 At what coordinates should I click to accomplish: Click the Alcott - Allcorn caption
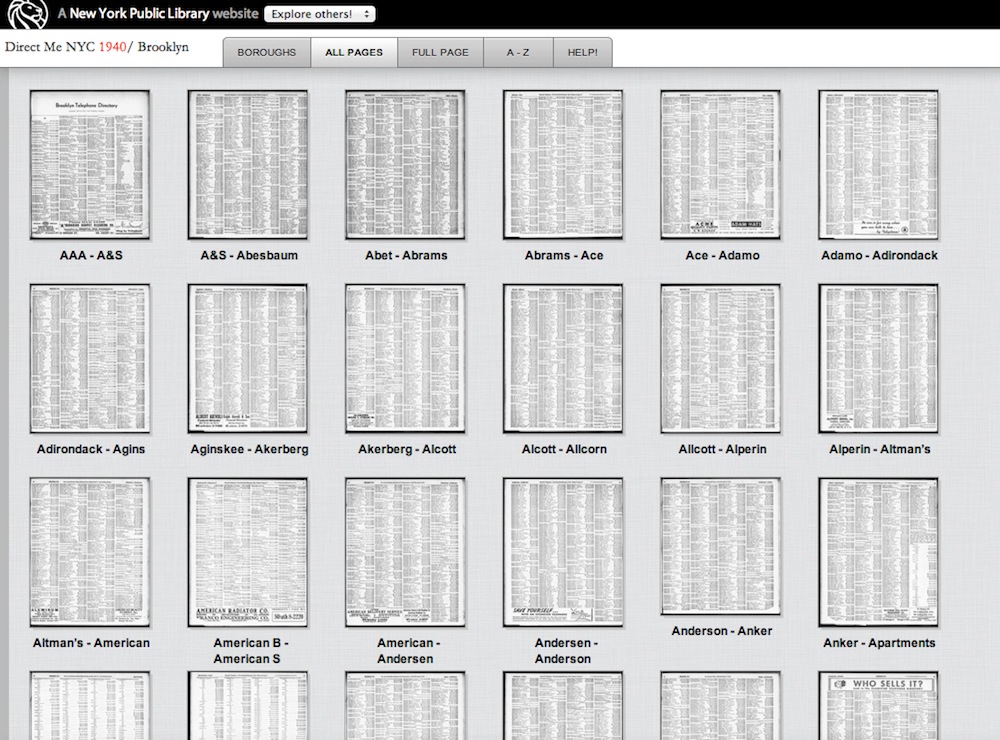tap(564, 449)
